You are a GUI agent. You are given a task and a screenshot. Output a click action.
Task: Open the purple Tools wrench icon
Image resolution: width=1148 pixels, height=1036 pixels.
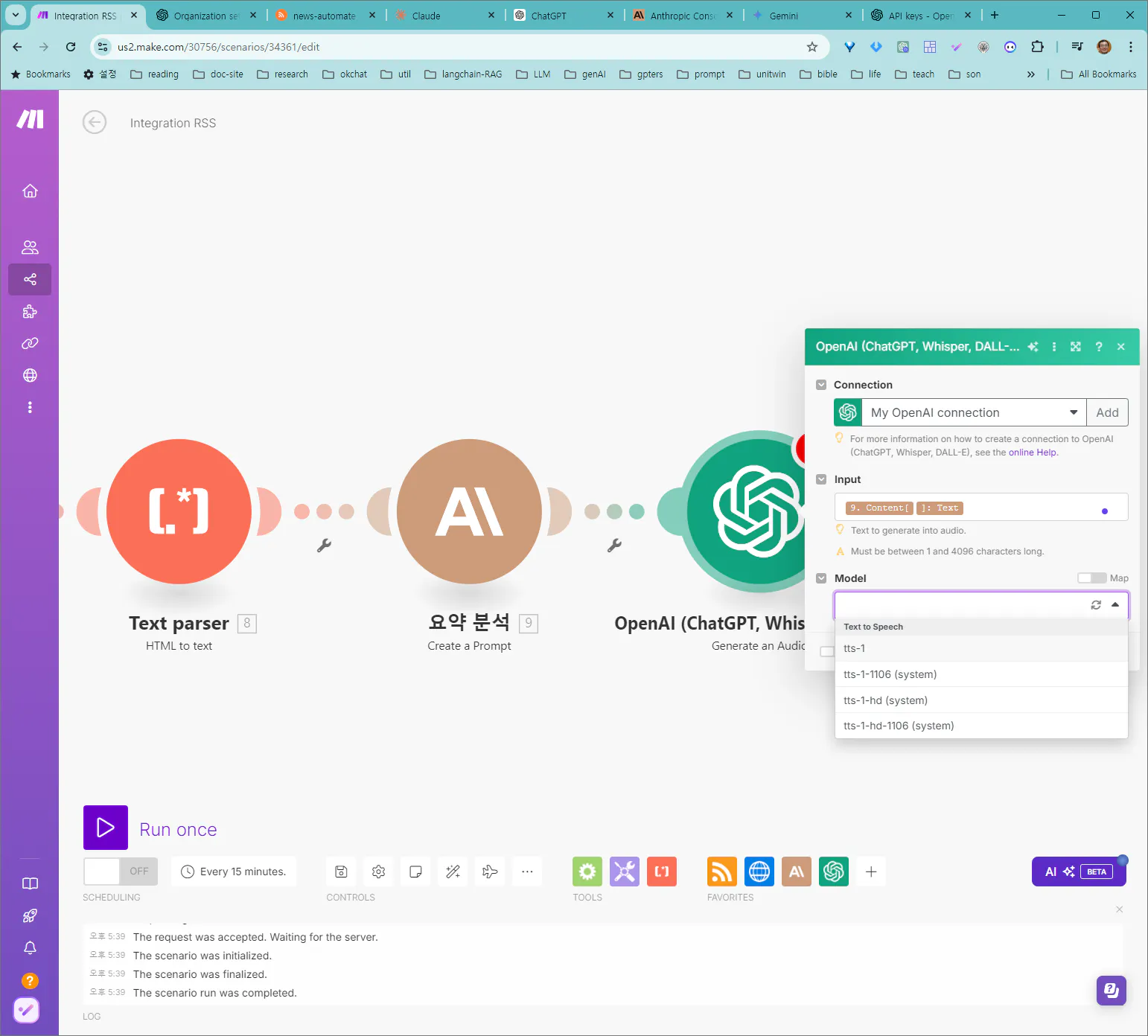pyautogui.click(x=625, y=872)
